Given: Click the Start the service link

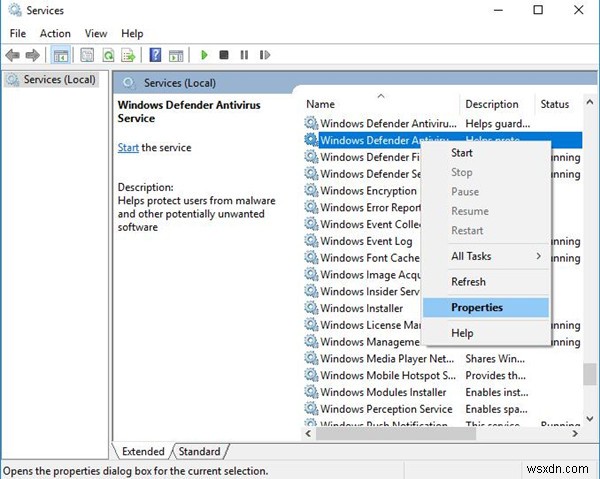Looking at the screenshot, I should (128, 148).
